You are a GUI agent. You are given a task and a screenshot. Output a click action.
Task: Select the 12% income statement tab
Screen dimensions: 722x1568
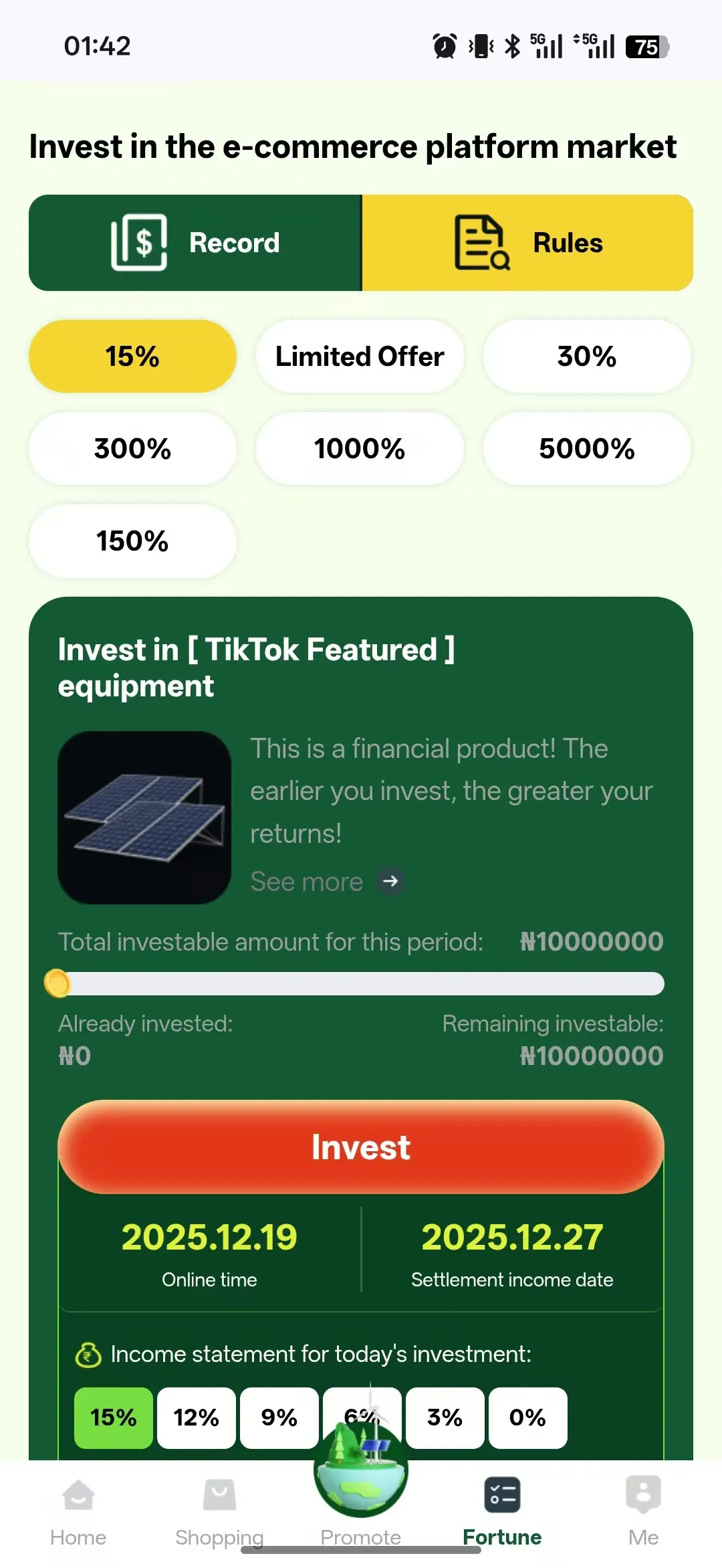(196, 1417)
